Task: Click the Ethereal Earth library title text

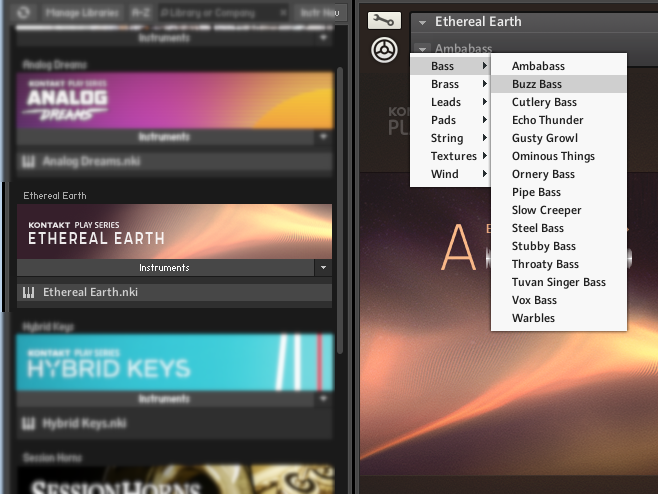Action: coord(55,196)
